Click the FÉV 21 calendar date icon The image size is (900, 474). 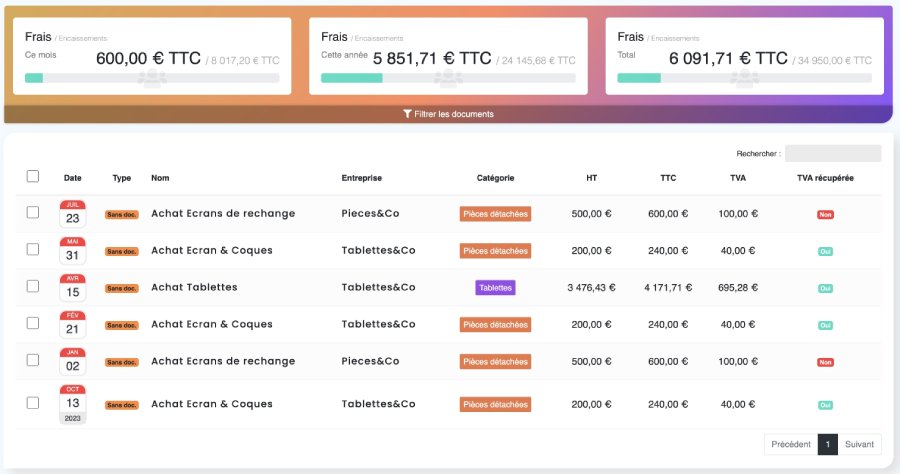tap(73, 324)
